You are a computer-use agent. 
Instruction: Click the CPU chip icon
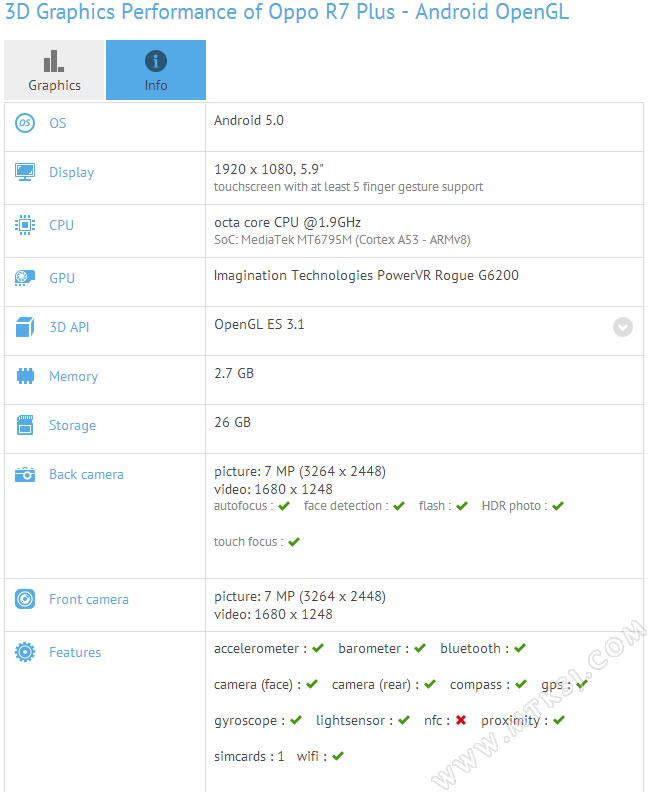point(25,225)
